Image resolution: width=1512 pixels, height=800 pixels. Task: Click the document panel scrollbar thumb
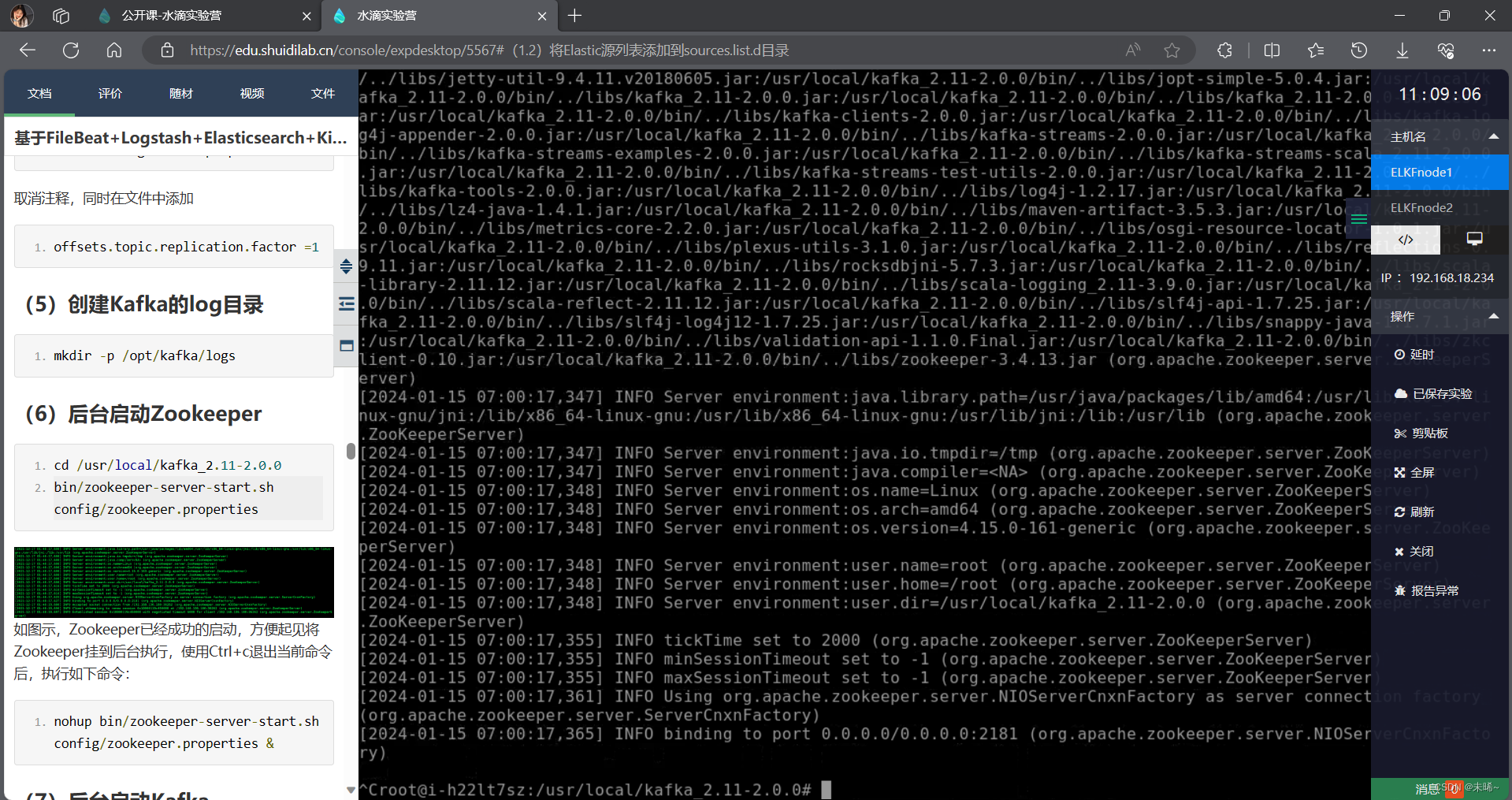point(351,451)
